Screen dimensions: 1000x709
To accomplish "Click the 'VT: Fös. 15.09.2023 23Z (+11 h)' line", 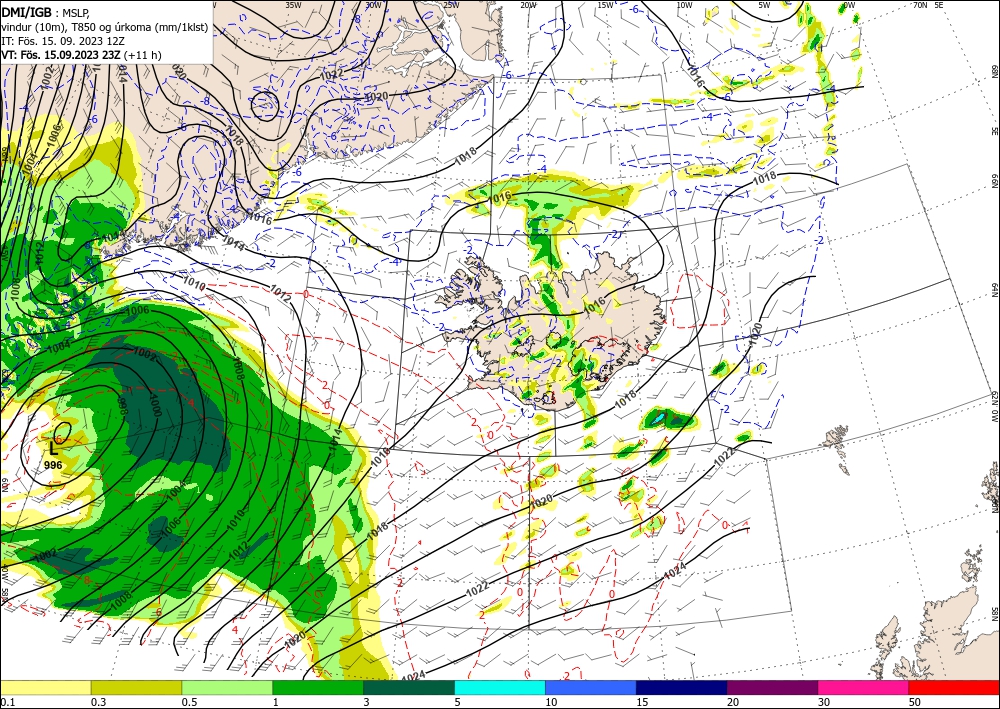I will point(81,55).
